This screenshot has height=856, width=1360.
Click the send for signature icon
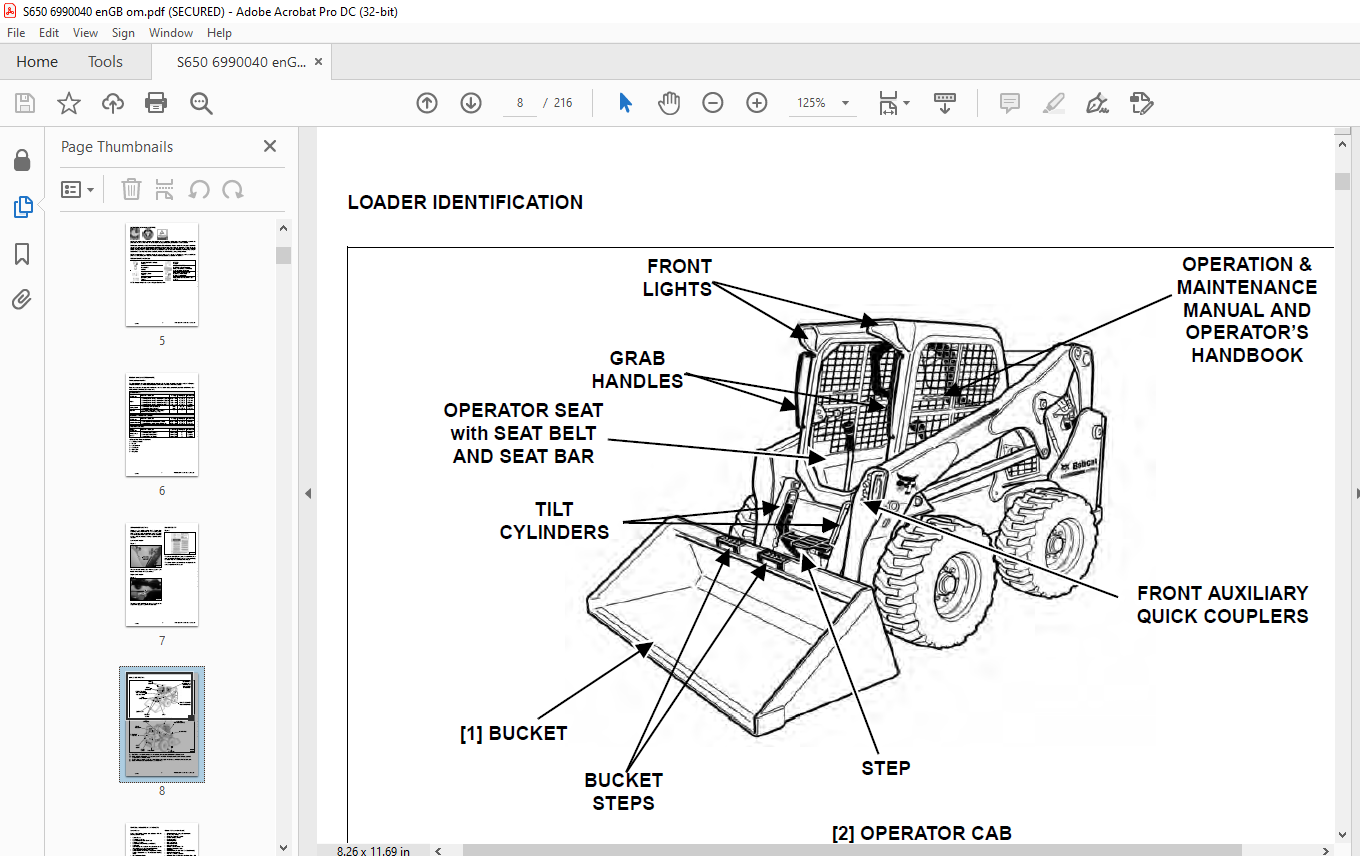(x=1142, y=103)
